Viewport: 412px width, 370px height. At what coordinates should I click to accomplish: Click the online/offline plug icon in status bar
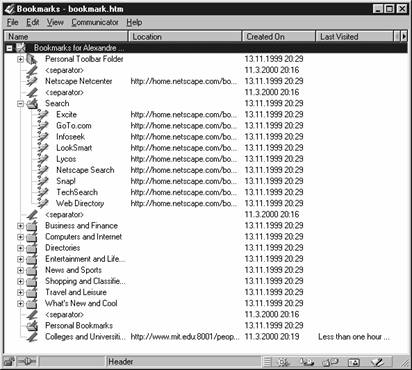click(x=27, y=361)
